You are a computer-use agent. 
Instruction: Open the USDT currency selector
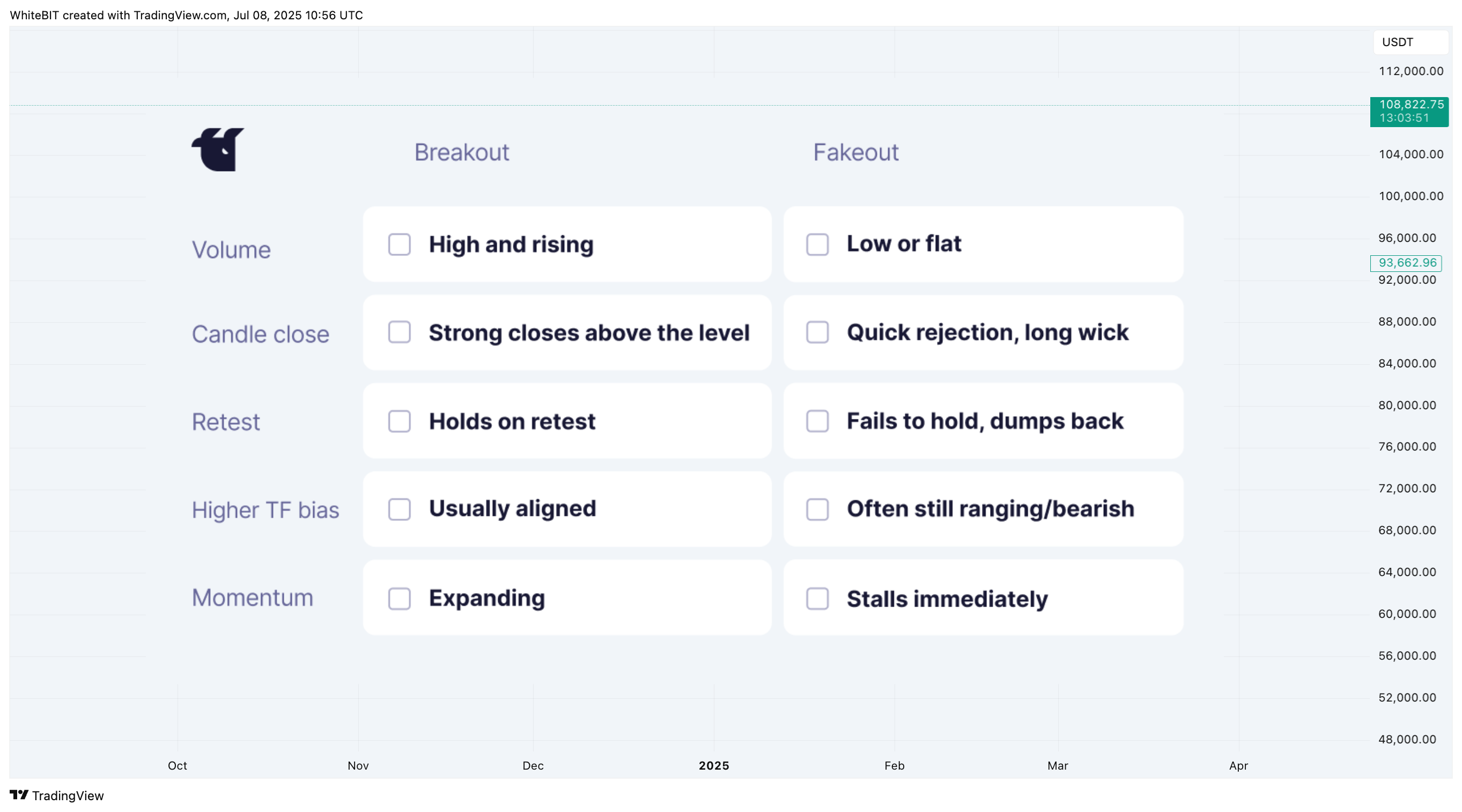click(x=1411, y=42)
